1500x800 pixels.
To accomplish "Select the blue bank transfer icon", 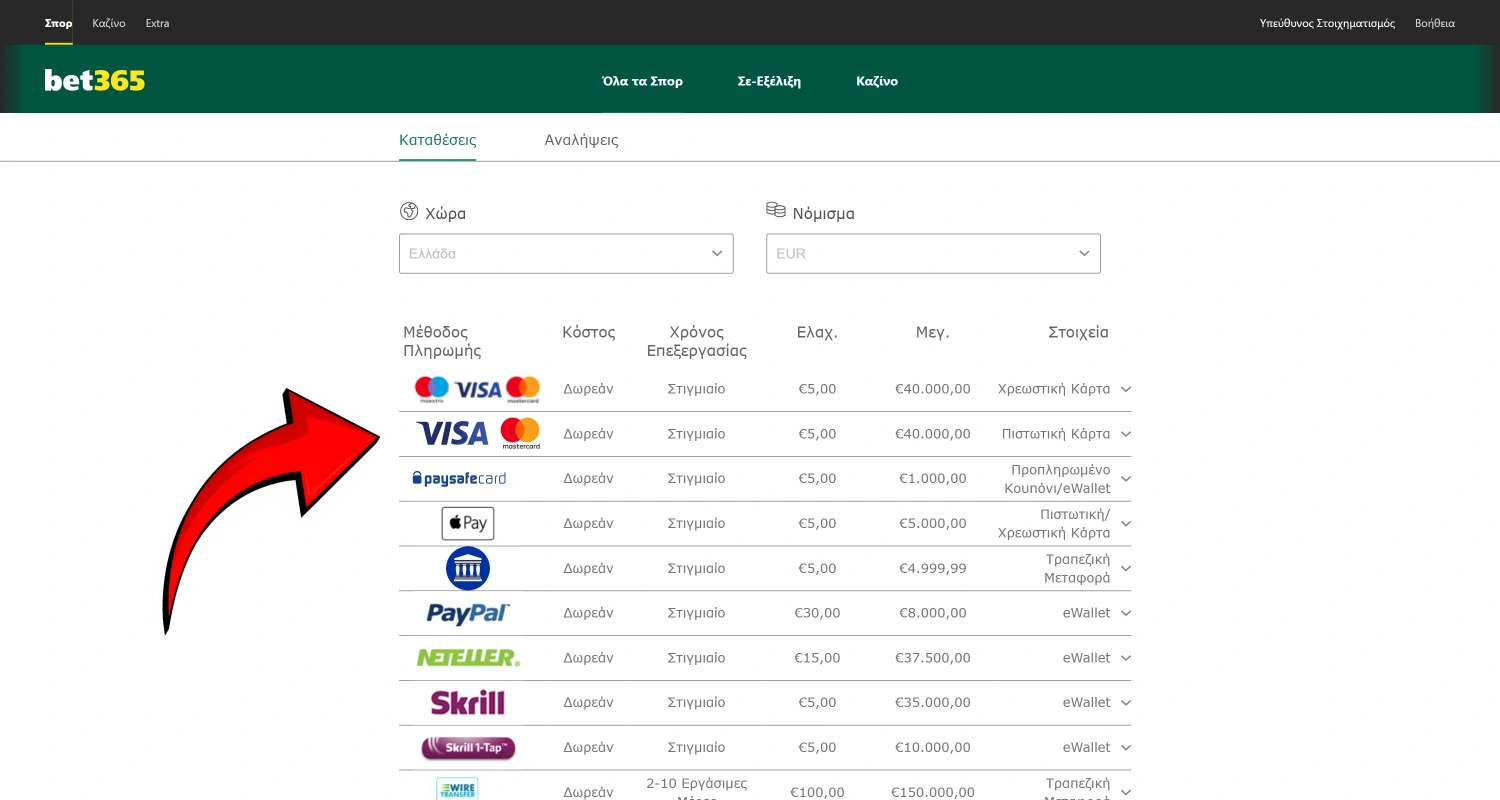I will point(468,568).
